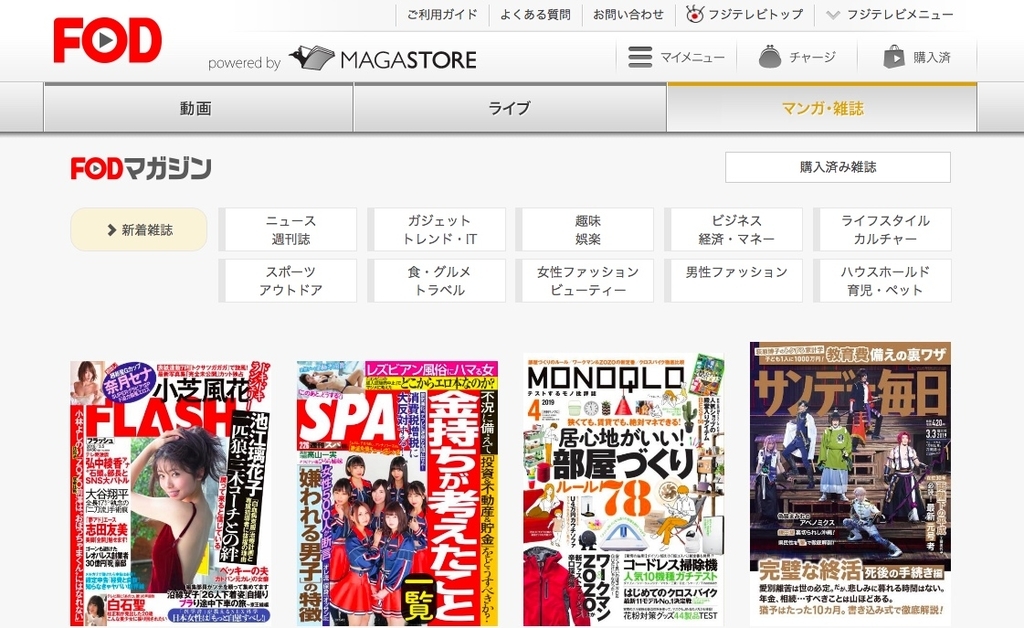Switch to the ライブ tab
Image resolution: width=1024 pixels, height=628 pixels.
point(510,108)
